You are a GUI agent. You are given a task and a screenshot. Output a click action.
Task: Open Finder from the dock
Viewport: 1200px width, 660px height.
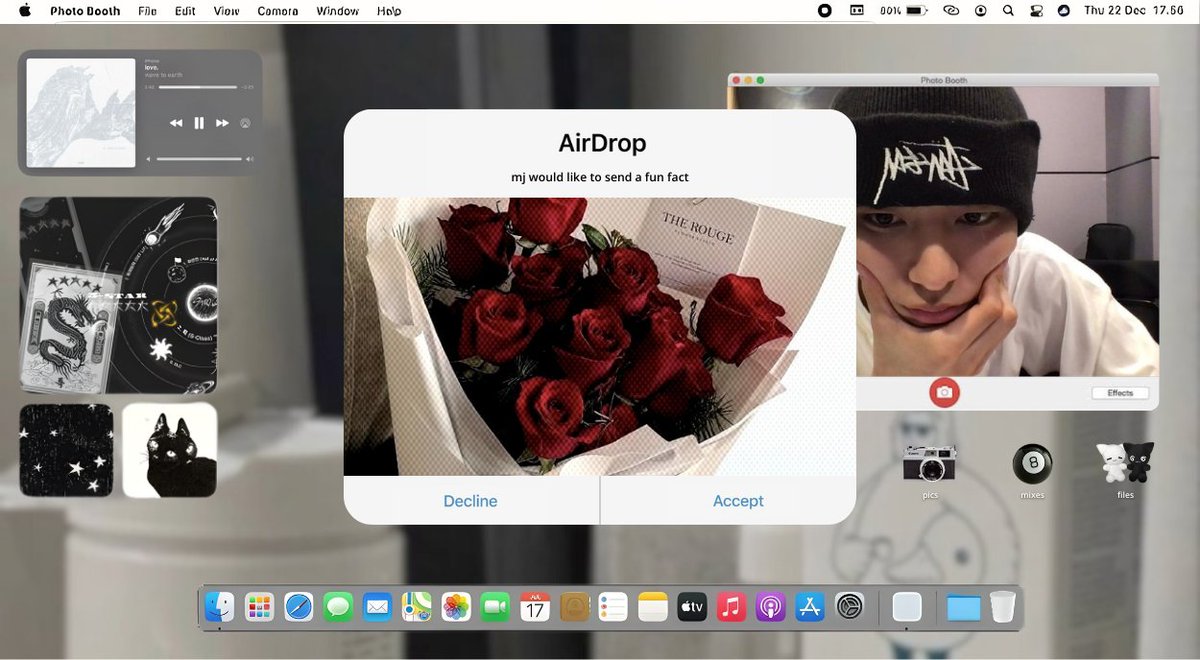coord(220,606)
